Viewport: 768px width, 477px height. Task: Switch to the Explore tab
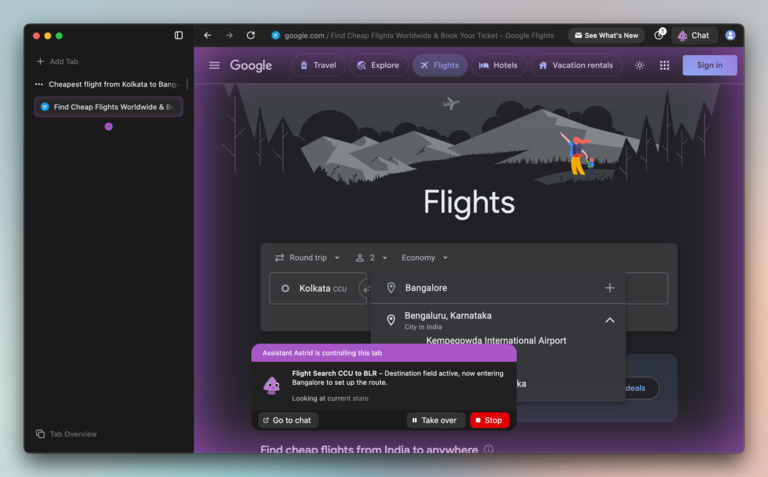[379, 65]
